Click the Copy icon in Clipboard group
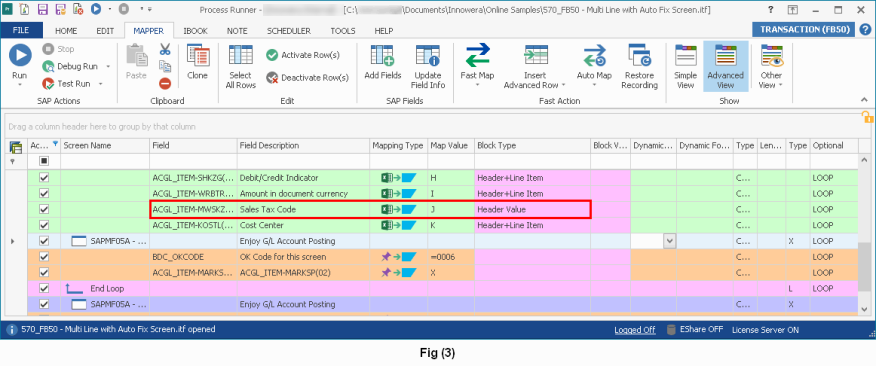The height and width of the screenshot is (366, 876). [164, 66]
